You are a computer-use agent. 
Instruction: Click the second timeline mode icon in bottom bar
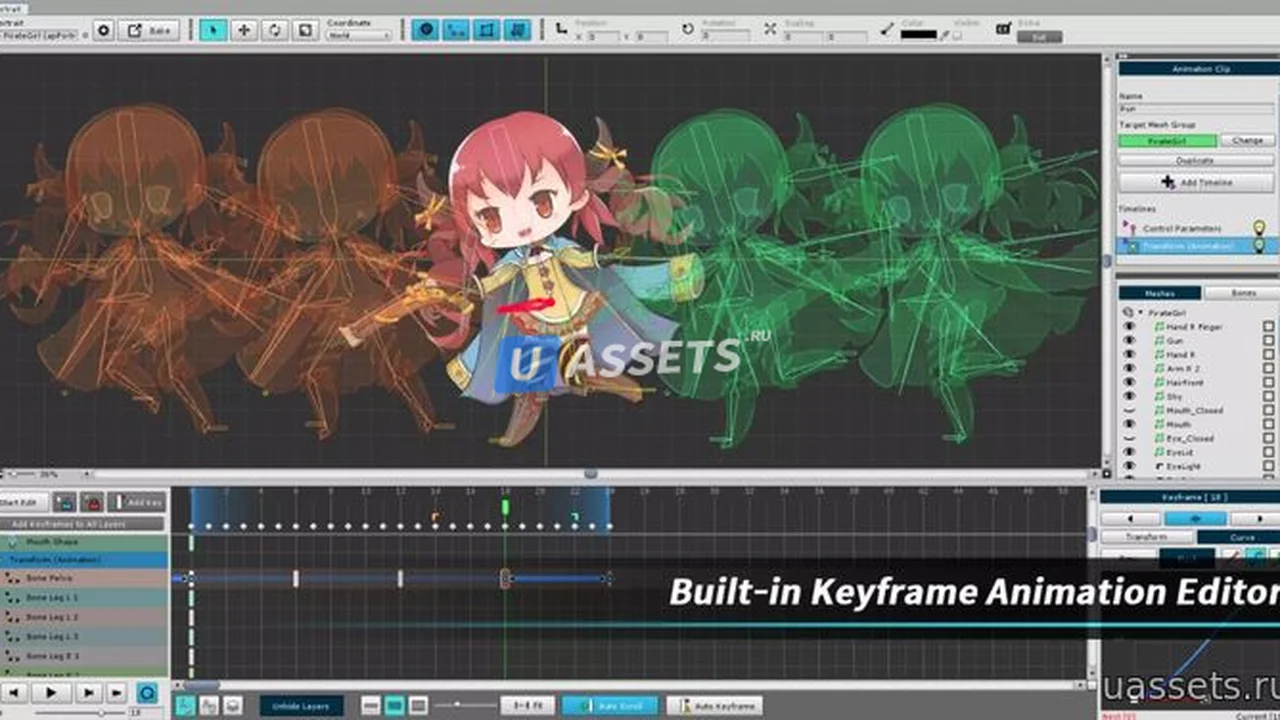(210, 706)
